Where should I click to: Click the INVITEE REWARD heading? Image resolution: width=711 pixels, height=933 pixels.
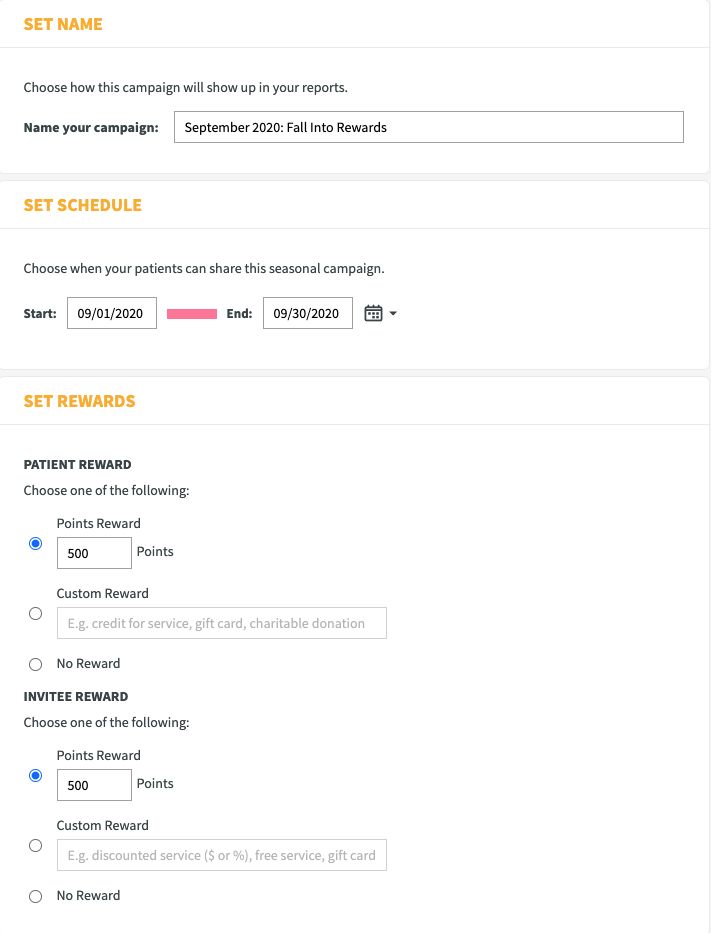point(76,696)
